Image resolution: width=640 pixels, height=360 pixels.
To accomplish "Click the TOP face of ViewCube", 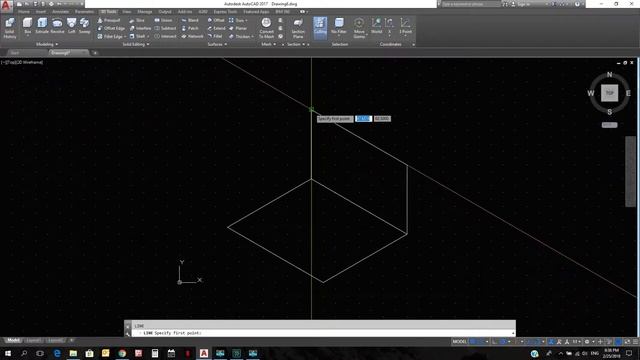I will 609,93.
